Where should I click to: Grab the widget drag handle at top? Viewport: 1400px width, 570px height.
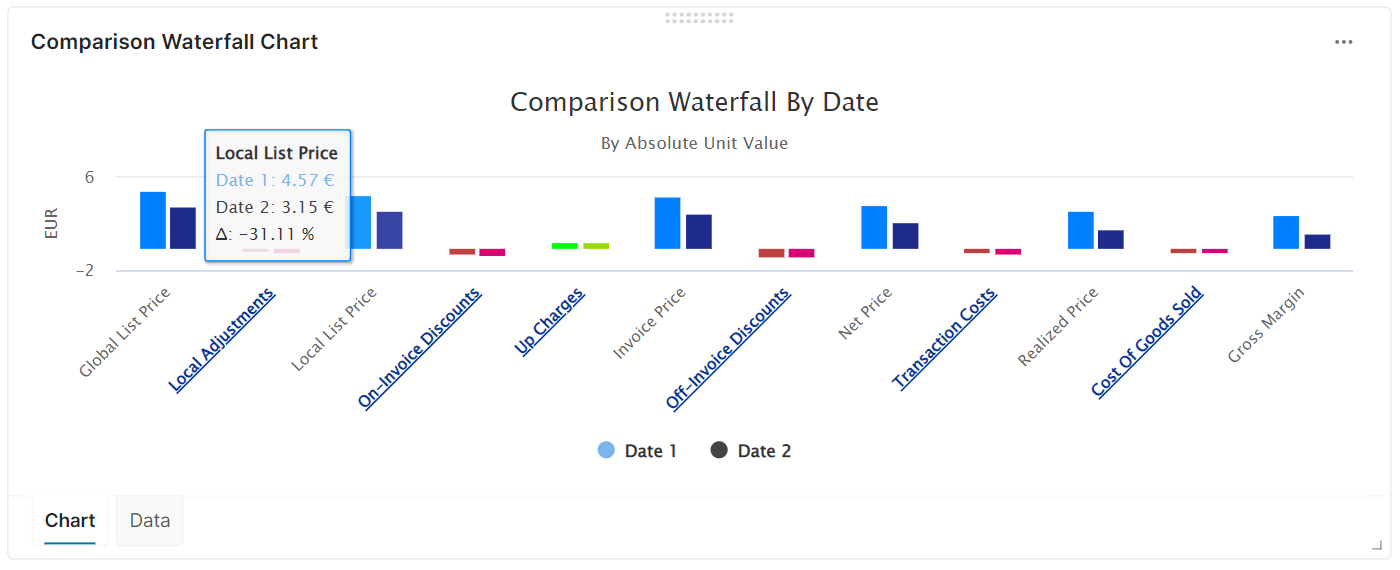click(x=699, y=17)
